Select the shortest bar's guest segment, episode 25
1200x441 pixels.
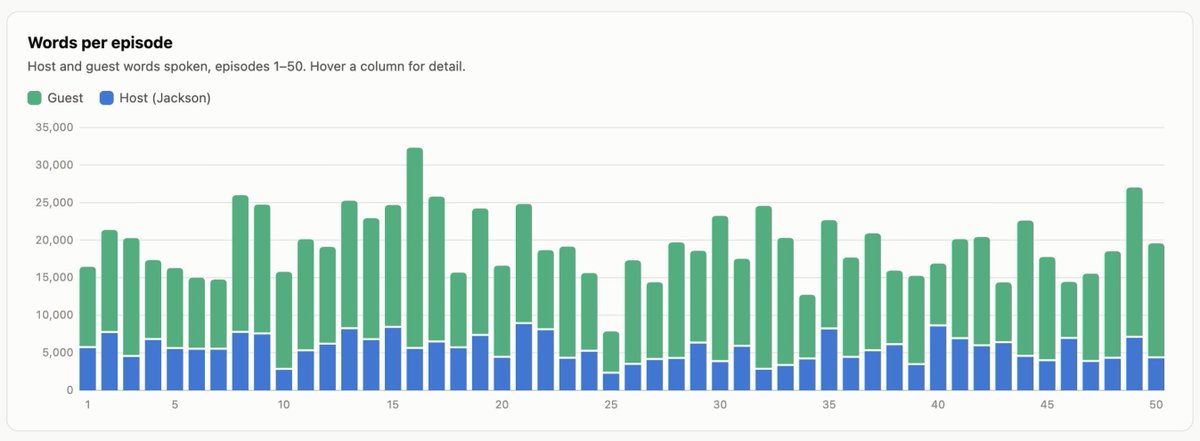point(611,352)
